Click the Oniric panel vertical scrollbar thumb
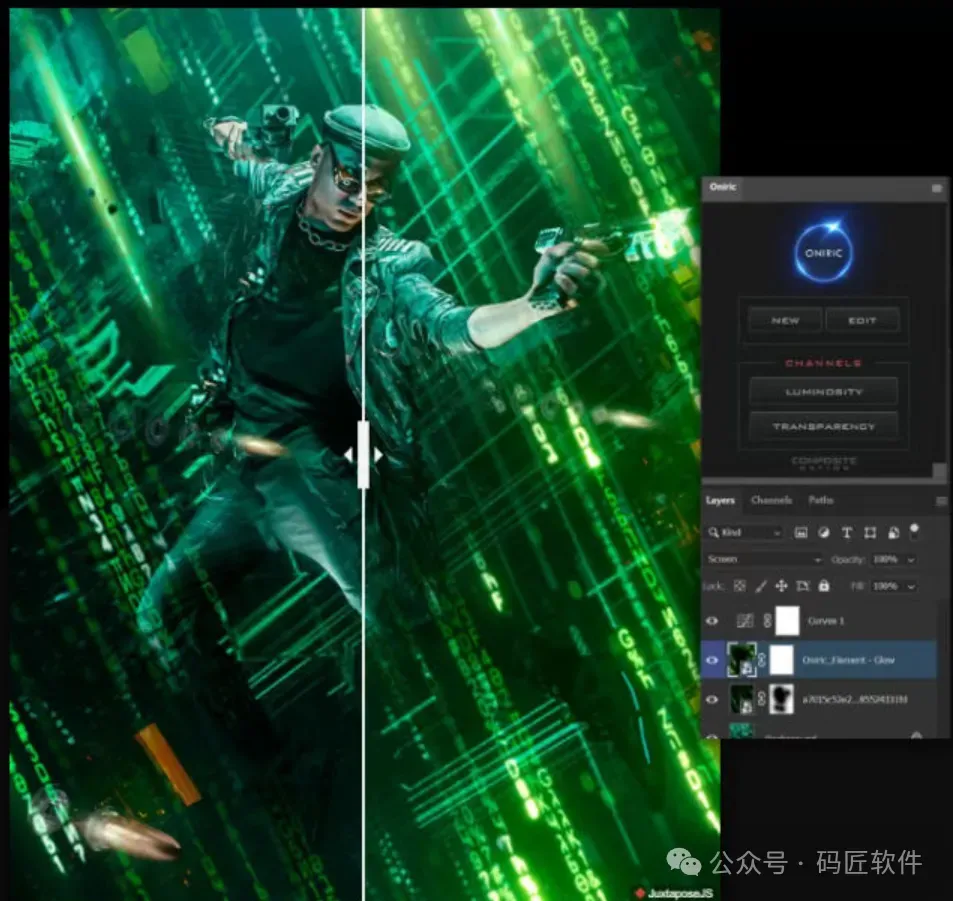953x901 pixels. (x=939, y=471)
